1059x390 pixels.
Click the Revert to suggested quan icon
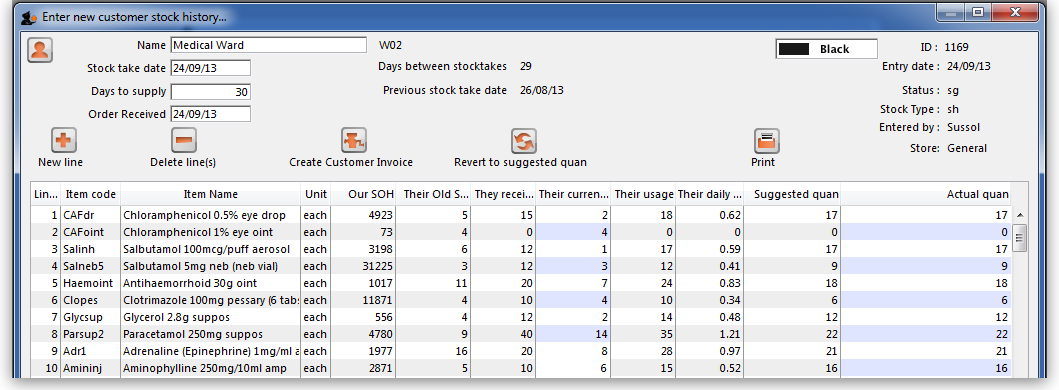click(523, 141)
